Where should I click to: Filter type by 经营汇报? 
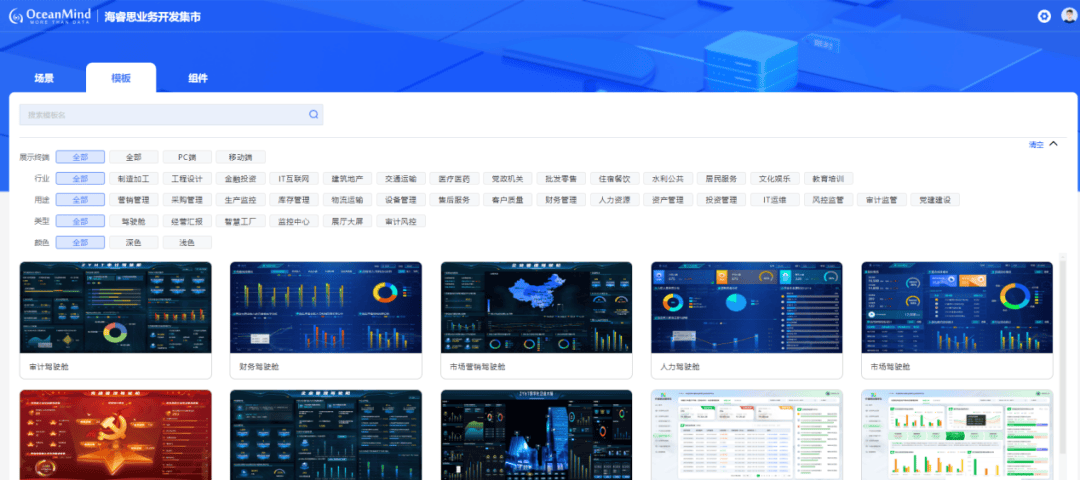187,221
